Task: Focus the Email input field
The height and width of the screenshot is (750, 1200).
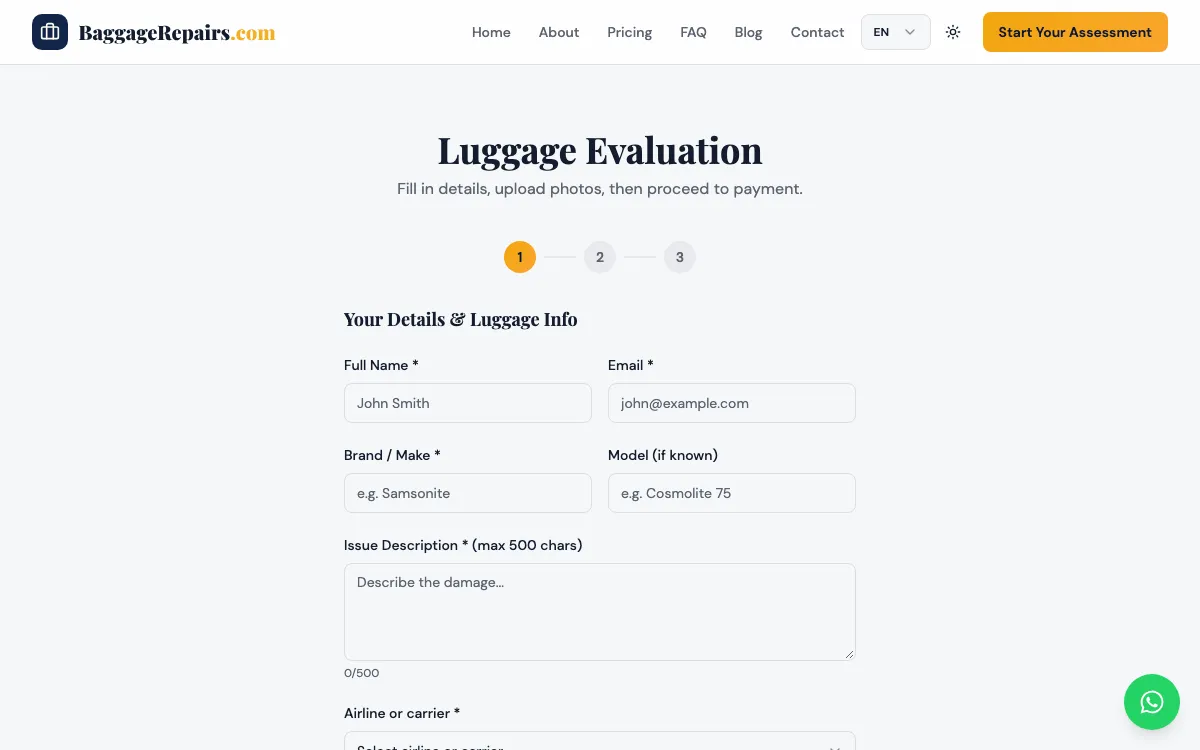Action: pyautogui.click(x=732, y=403)
